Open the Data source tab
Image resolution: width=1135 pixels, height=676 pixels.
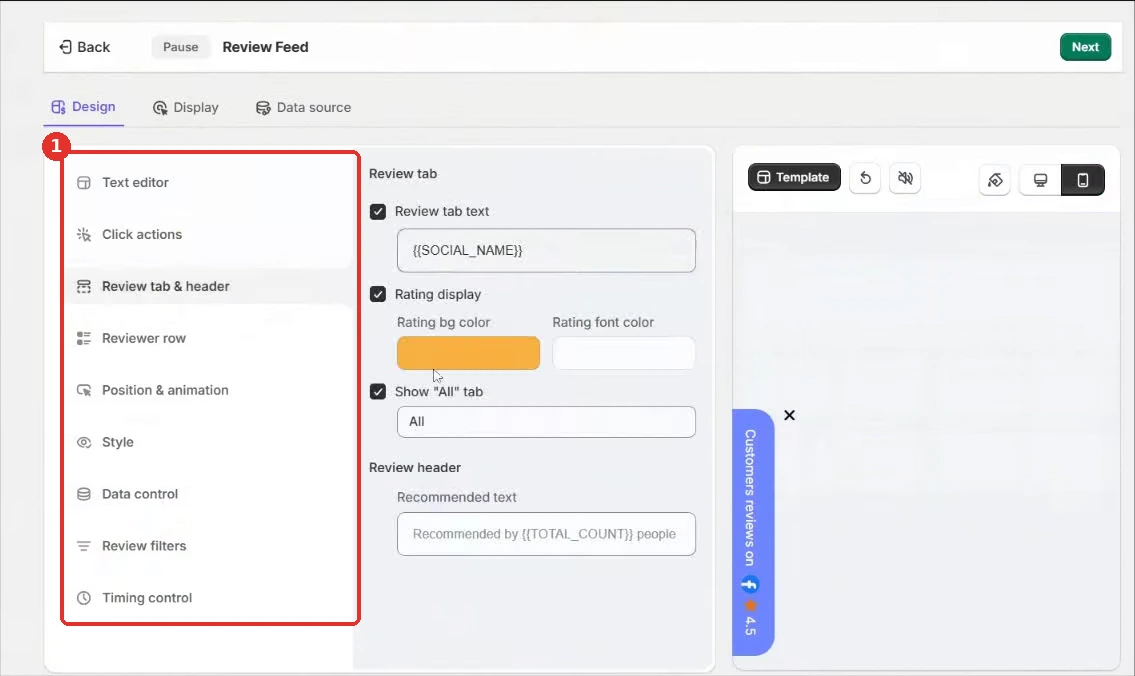[x=303, y=108]
